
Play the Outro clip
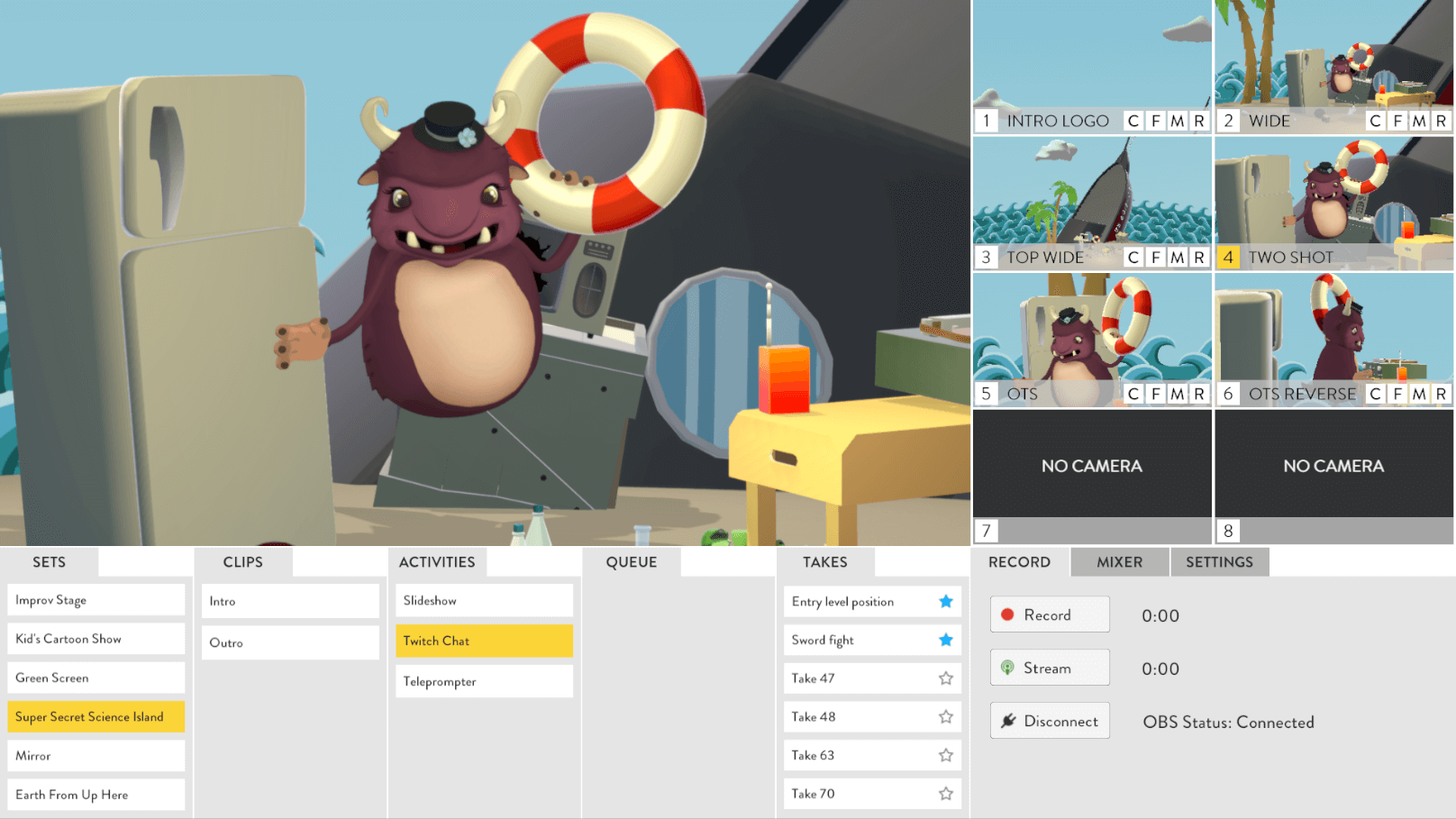pos(290,642)
